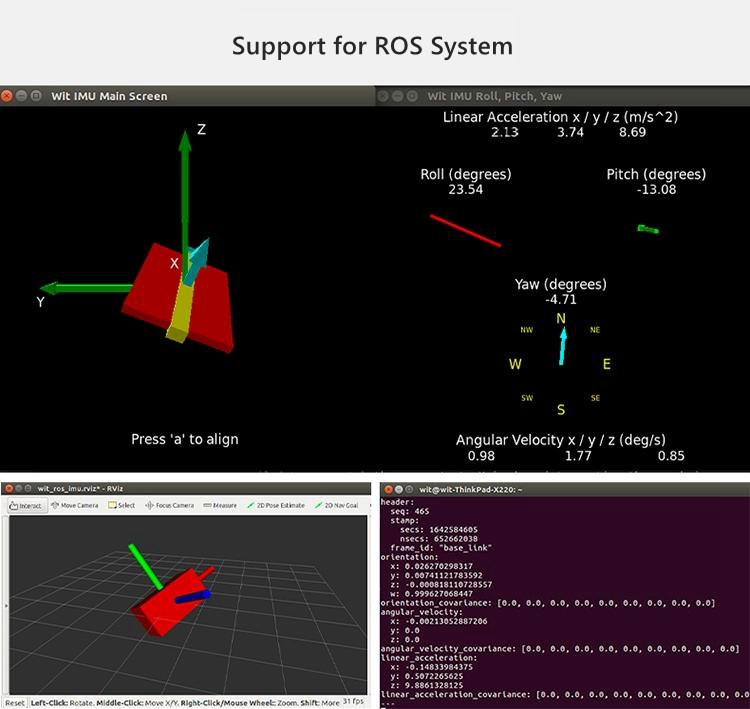Click the green Z axis arrow head
The height and width of the screenshot is (709, 750).
(x=185, y=138)
